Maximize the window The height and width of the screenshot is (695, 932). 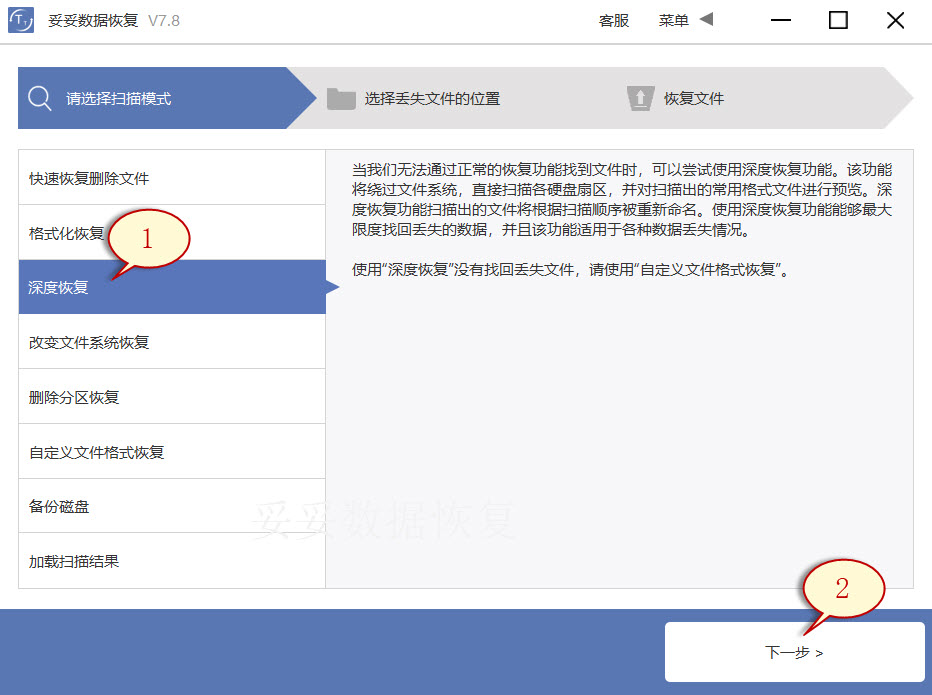pos(838,20)
